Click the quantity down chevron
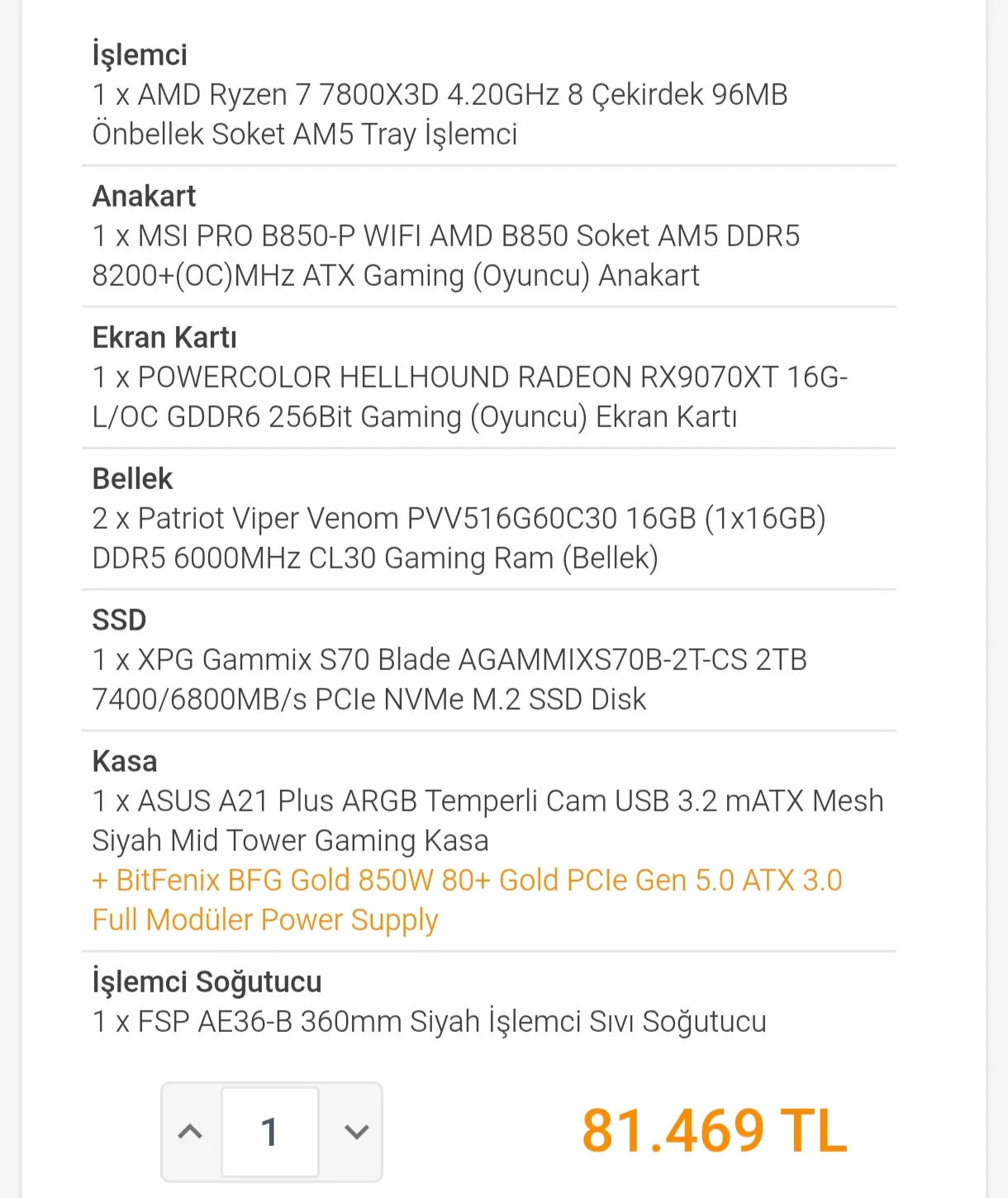Viewport: 1008px width, 1198px height. (356, 1131)
